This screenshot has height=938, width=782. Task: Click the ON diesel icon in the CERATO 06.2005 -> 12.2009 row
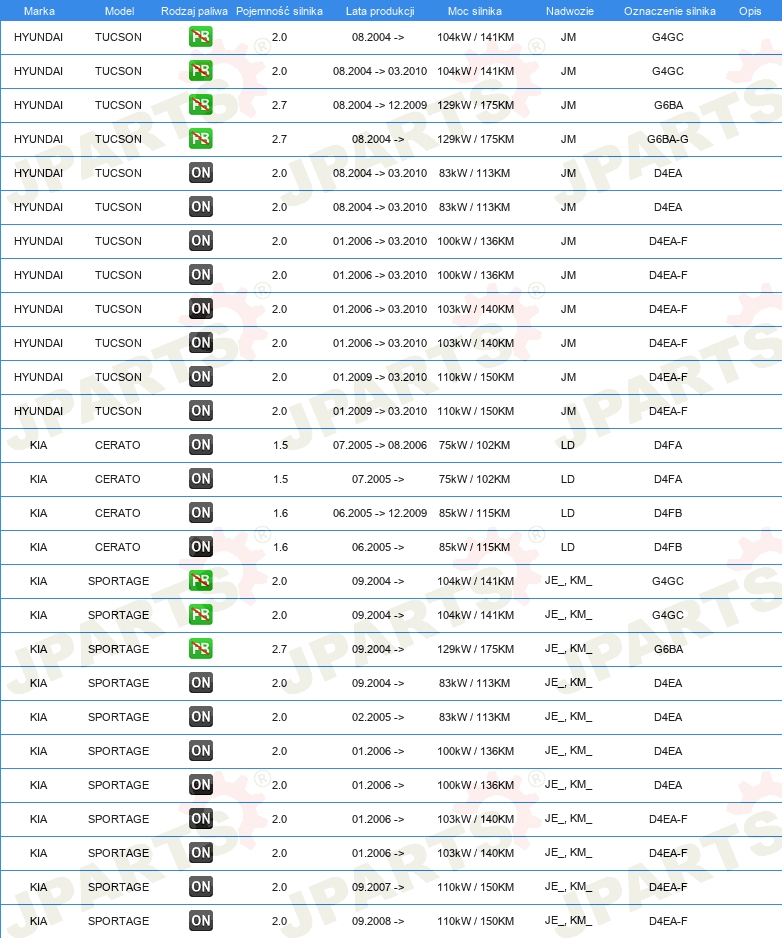[x=200, y=513]
